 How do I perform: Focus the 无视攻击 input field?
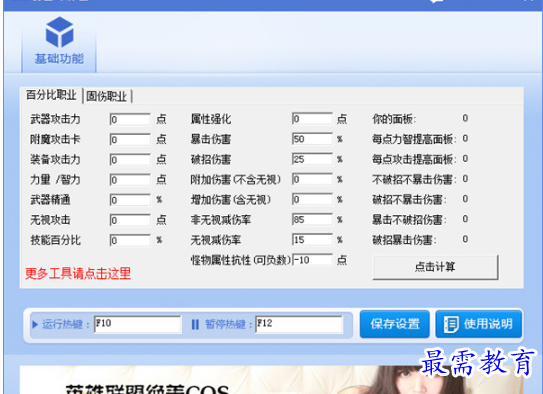click(x=130, y=220)
